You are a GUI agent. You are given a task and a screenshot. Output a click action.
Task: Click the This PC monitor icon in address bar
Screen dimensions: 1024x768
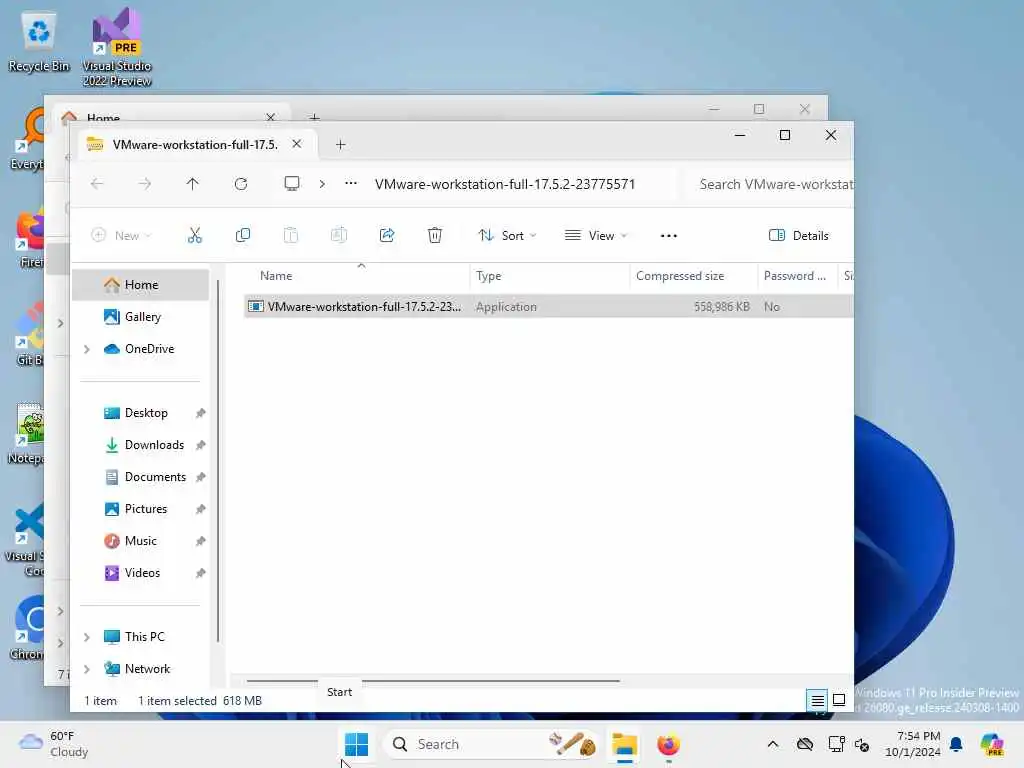[292, 184]
